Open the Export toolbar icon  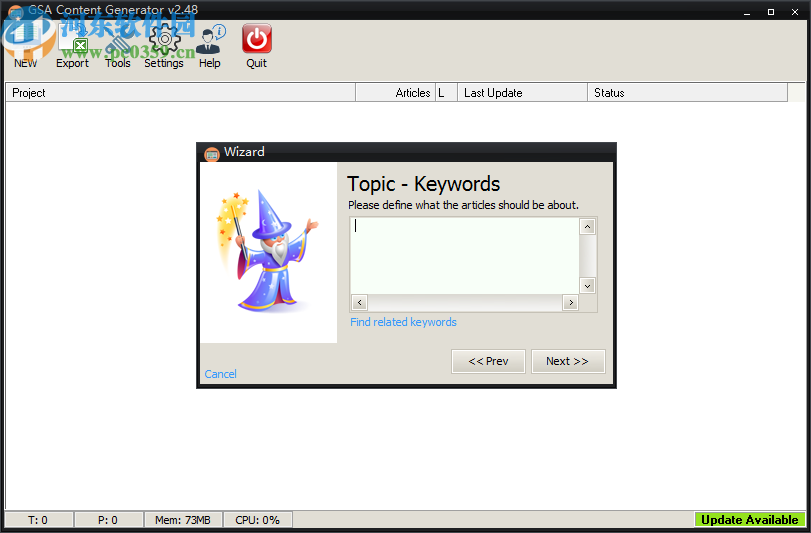click(x=72, y=44)
